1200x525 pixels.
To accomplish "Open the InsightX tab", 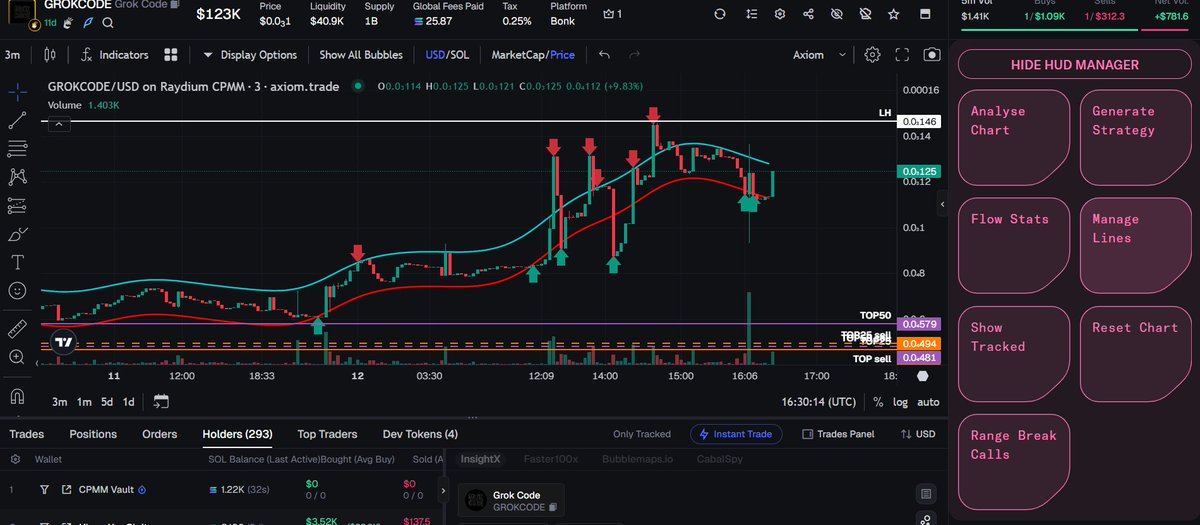I will 480,459.
